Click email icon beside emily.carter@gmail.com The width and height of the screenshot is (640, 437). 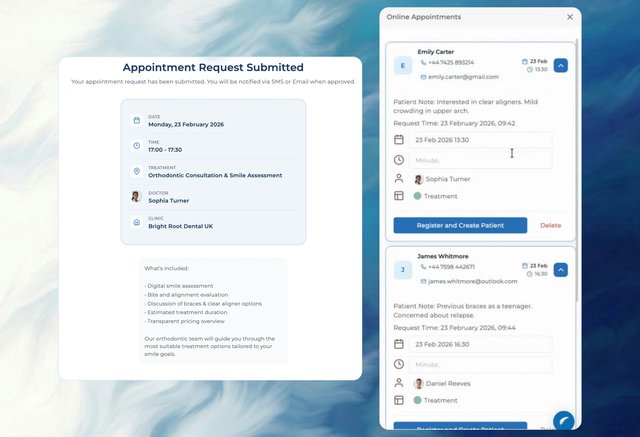[423, 77]
